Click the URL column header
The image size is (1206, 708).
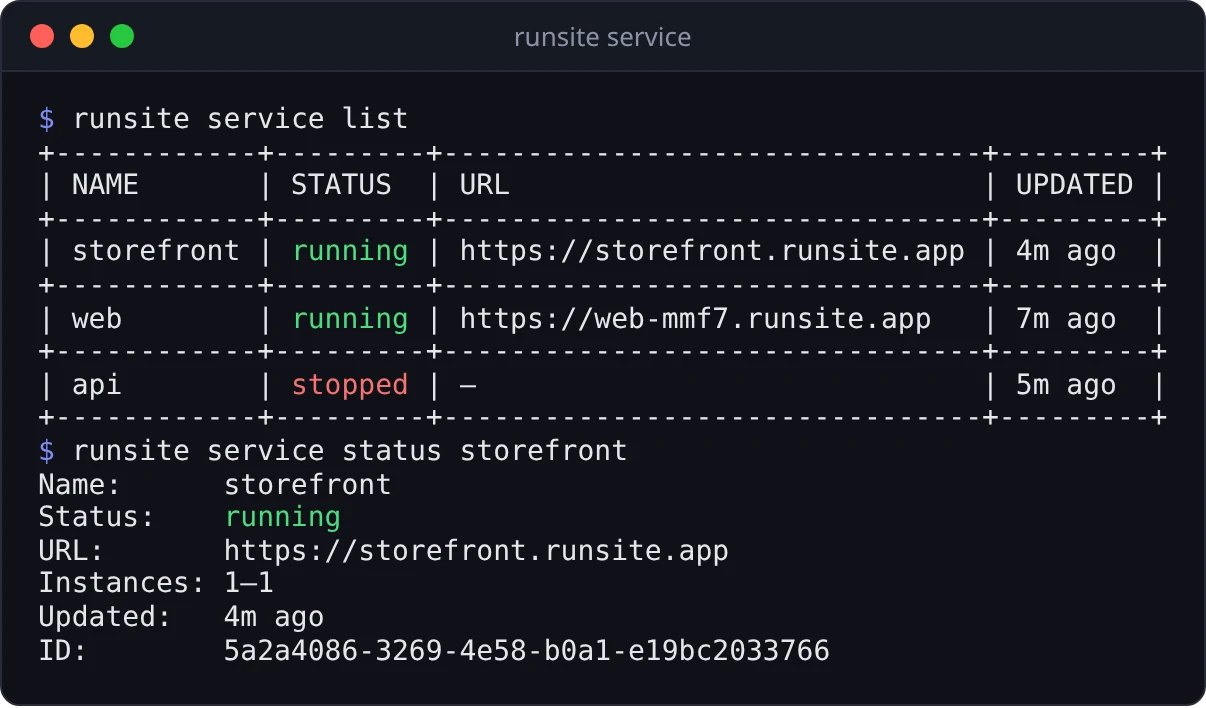click(x=484, y=185)
